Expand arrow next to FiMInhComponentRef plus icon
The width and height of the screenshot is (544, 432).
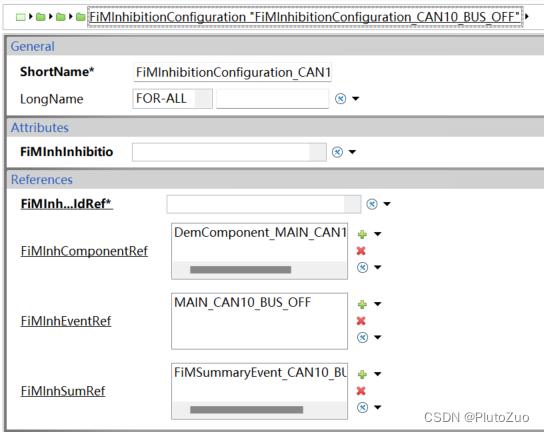pyautogui.click(x=378, y=234)
